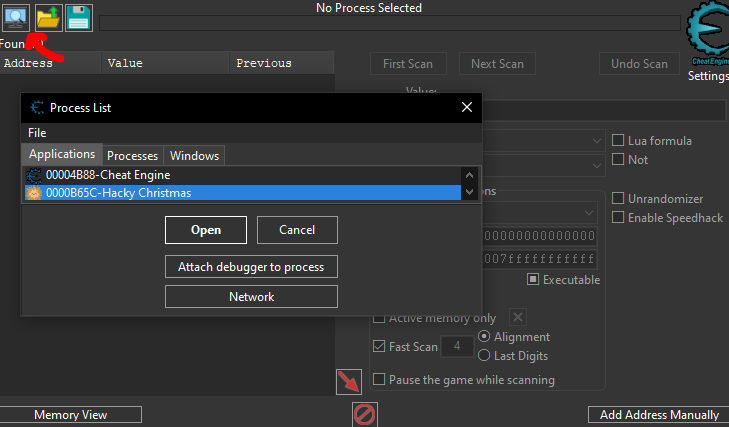Click the Next Scan button

pos(497,64)
